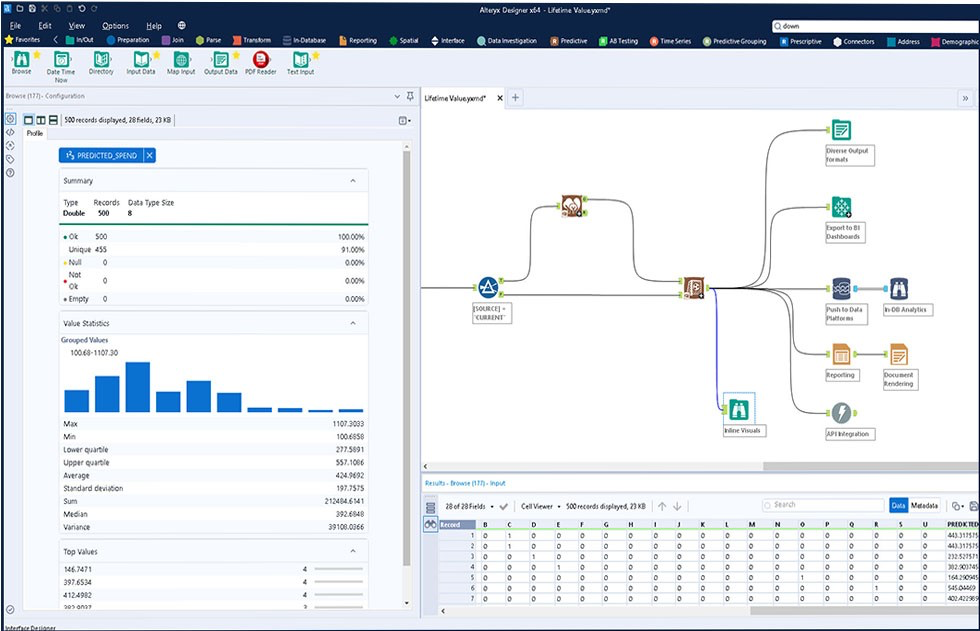Click the tool search box
Image resolution: width=980 pixels, height=631 pixels.
click(876, 26)
